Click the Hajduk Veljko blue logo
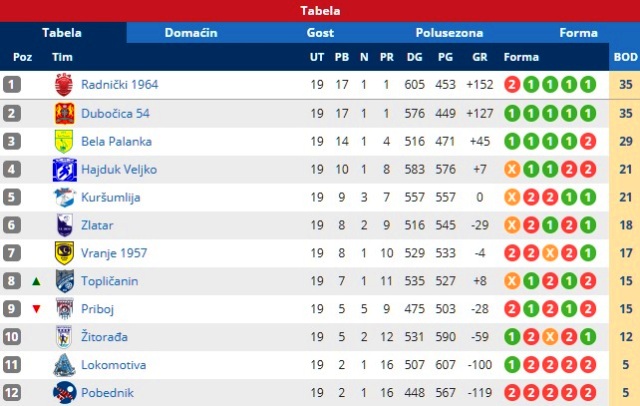Screen dimensions: 640x406 pos(64,169)
